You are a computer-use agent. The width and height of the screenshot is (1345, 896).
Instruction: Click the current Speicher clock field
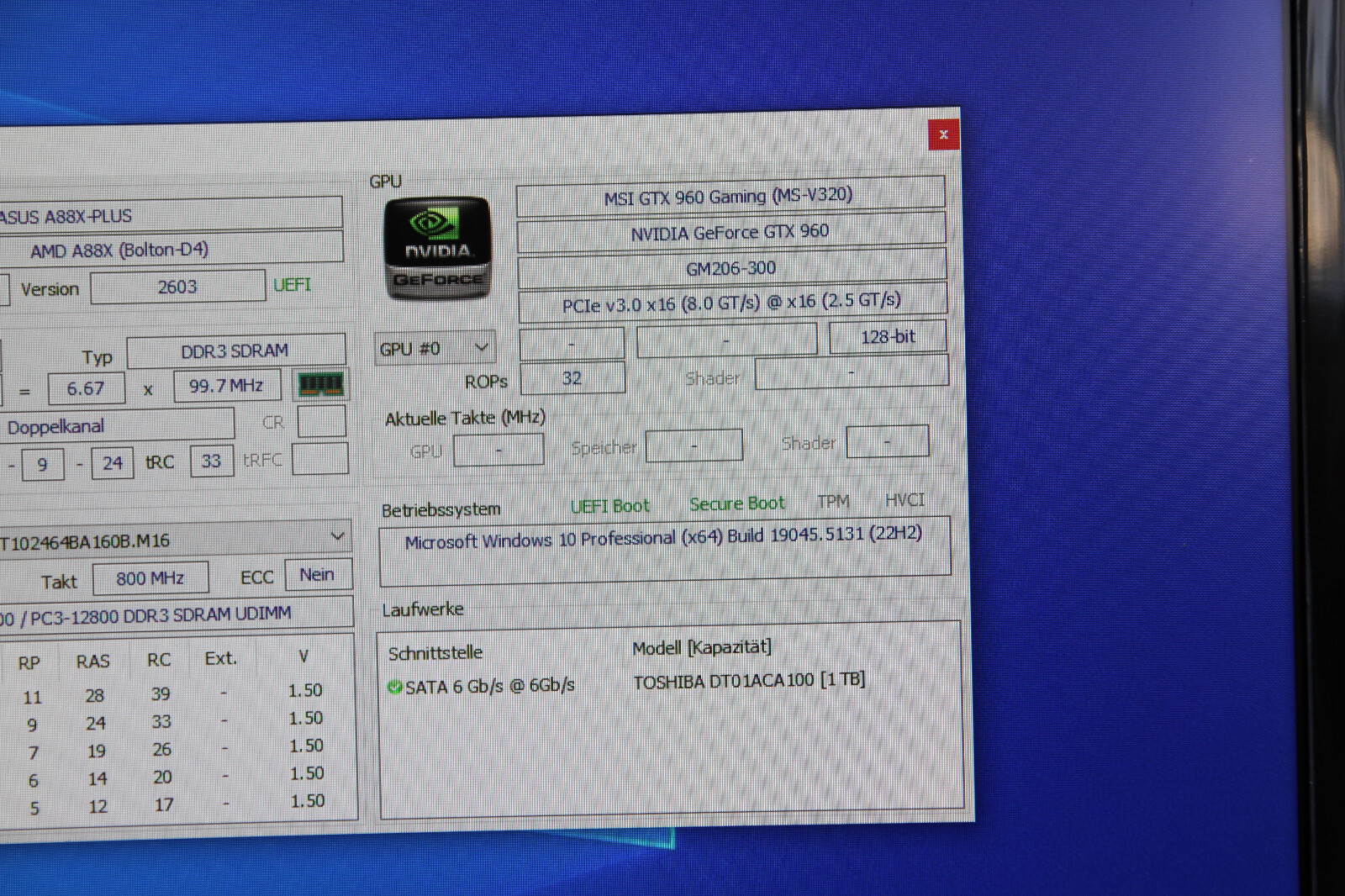coord(694,445)
